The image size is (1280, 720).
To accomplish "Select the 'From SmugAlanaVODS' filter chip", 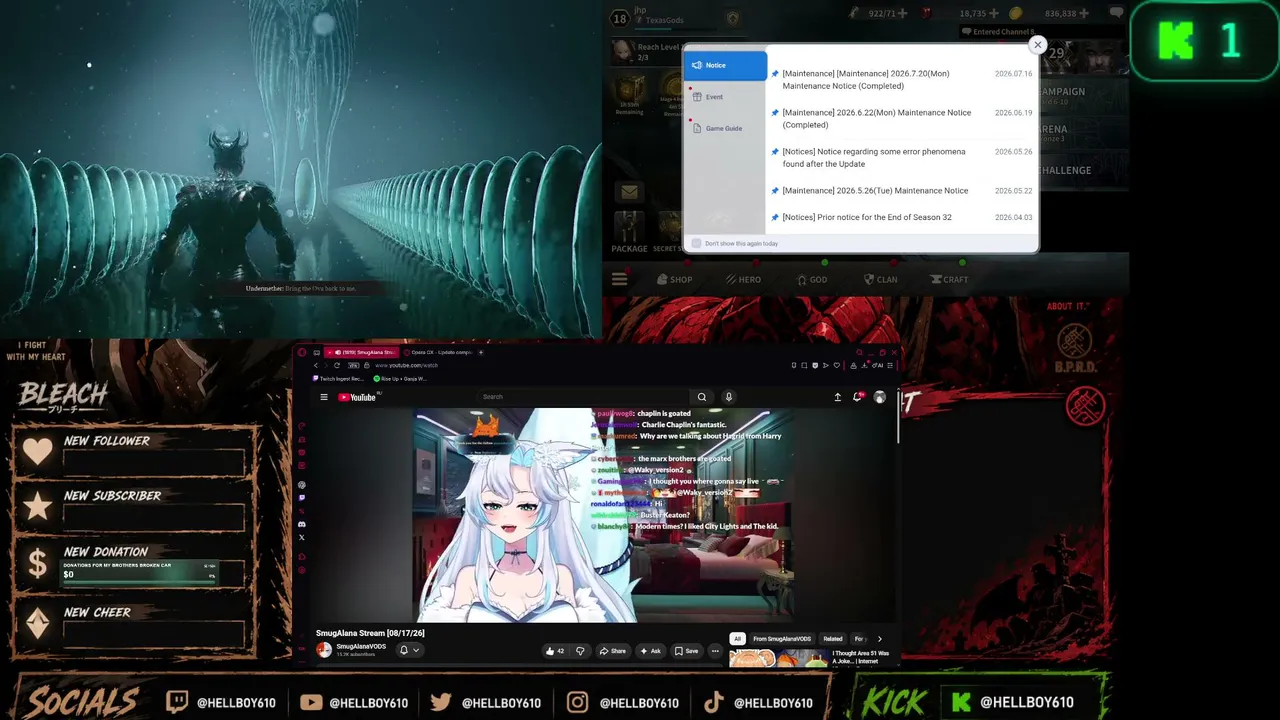I will (x=782, y=639).
